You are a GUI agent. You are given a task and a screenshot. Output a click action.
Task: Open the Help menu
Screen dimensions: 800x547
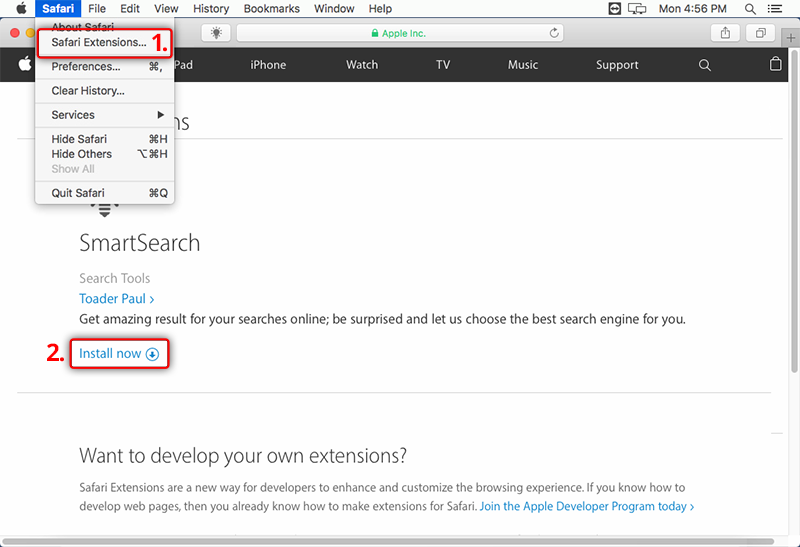[380, 8]
